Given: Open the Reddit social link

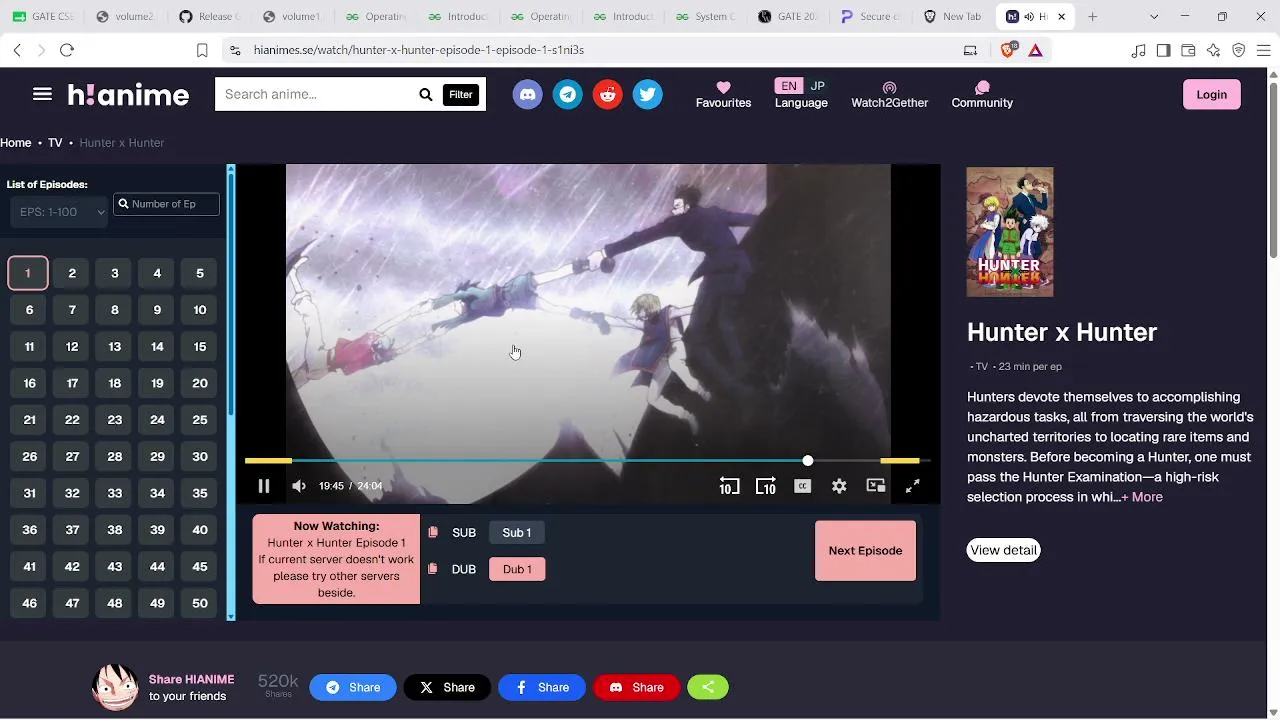Looking at the screenshot, I should [x=608, y=94].
